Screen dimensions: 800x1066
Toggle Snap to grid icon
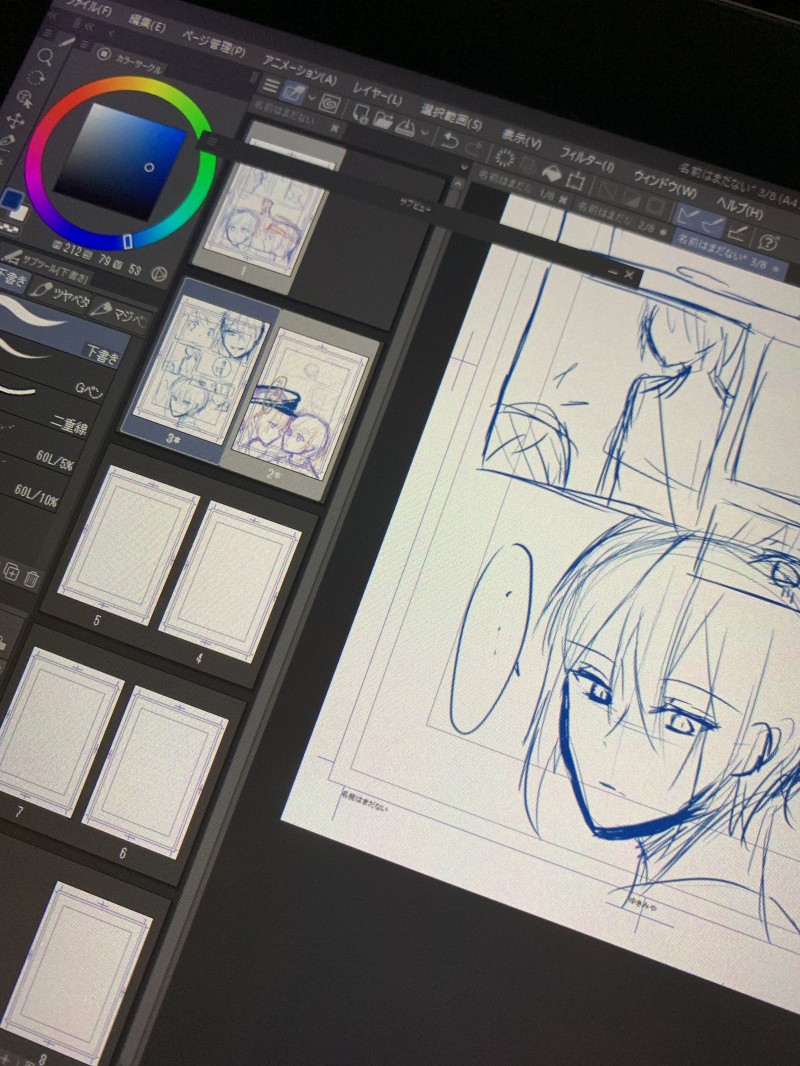[737, 233]
